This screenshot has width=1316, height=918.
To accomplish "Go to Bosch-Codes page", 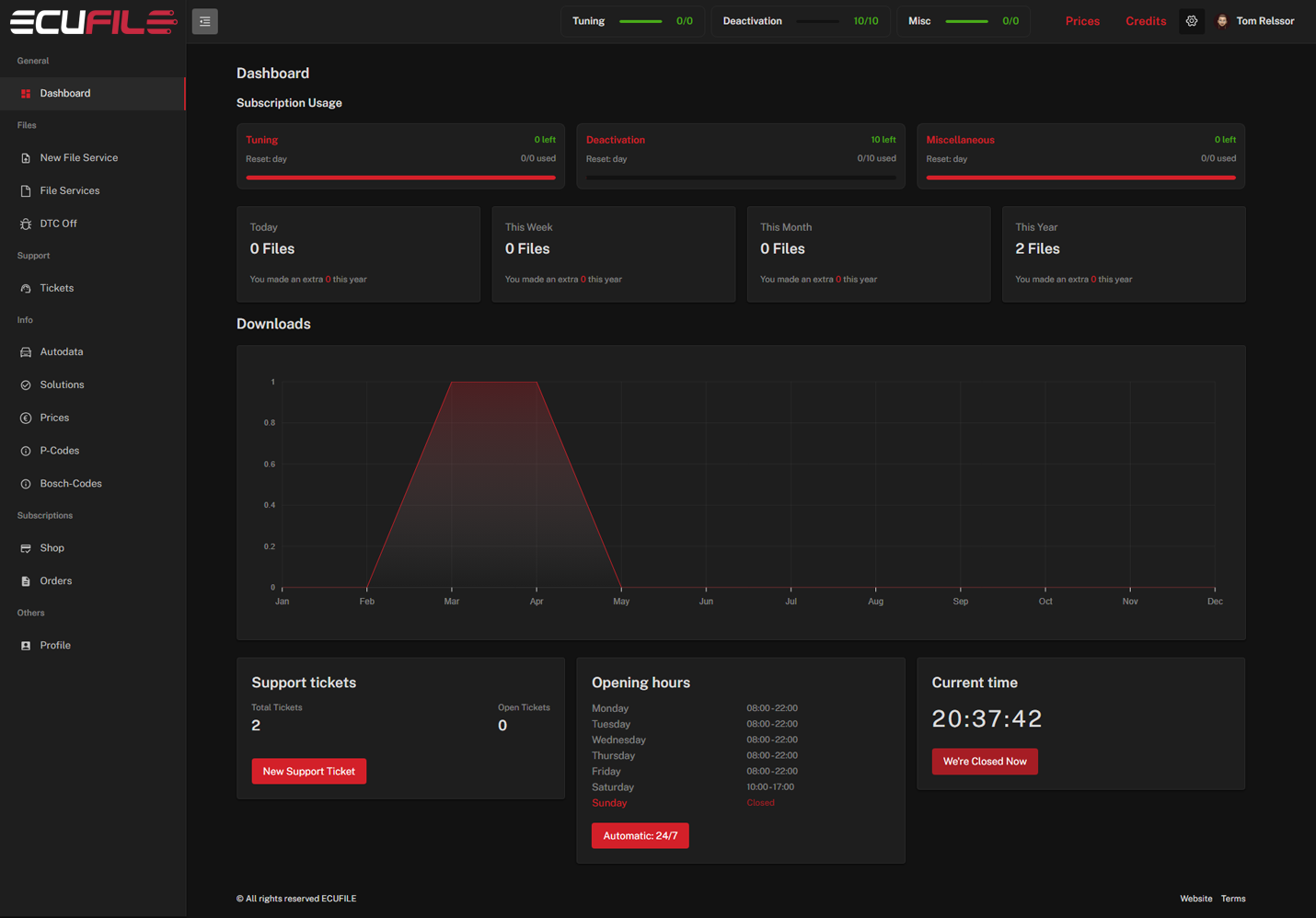I will pyautogui.click(x=70, y=484).
